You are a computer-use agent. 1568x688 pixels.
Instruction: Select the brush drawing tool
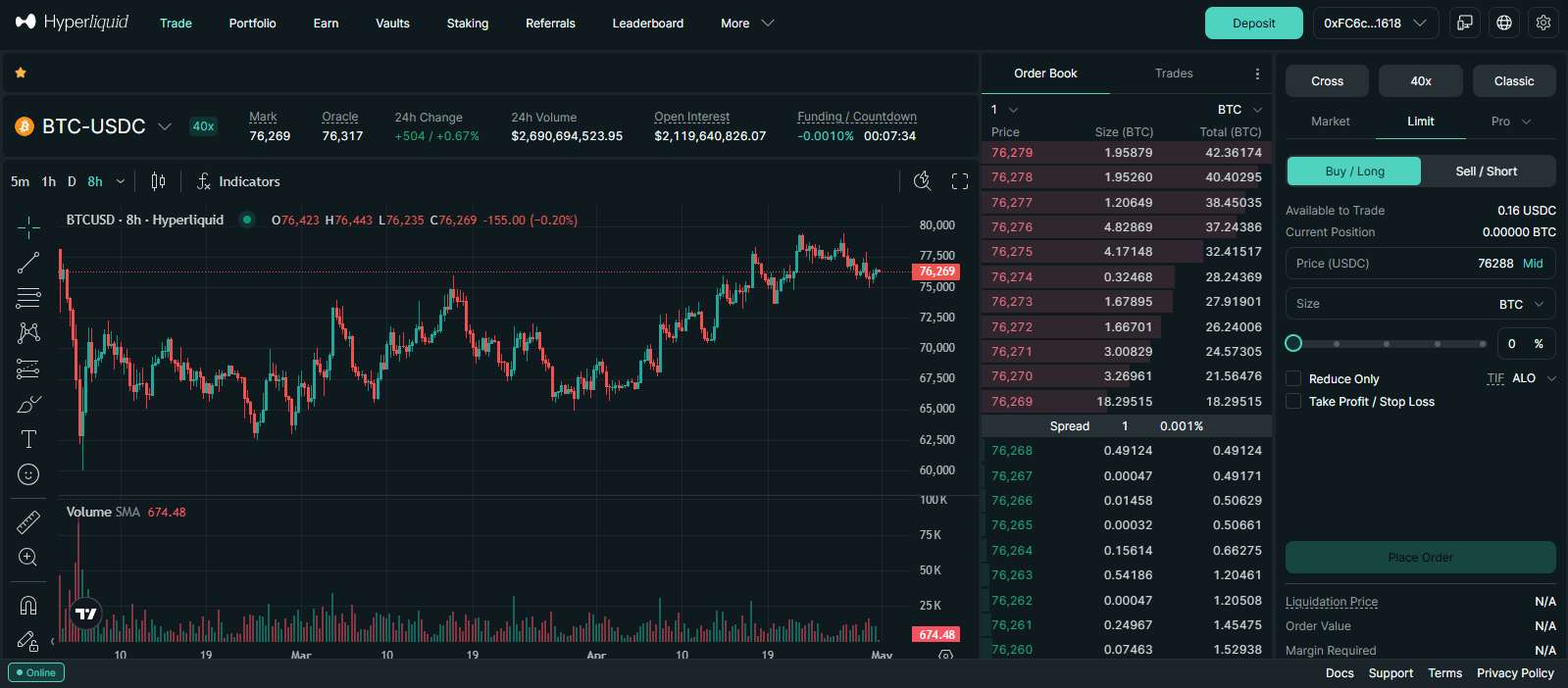pos(28,404)
